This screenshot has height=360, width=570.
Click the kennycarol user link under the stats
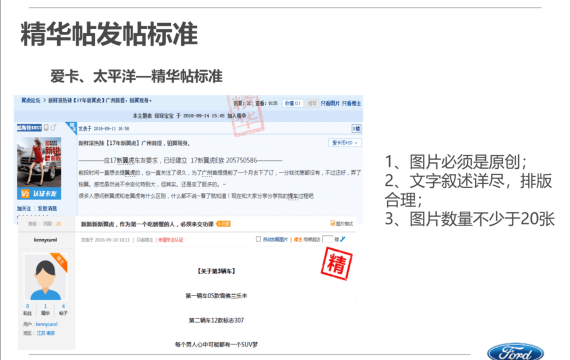(x=47, y=324)
